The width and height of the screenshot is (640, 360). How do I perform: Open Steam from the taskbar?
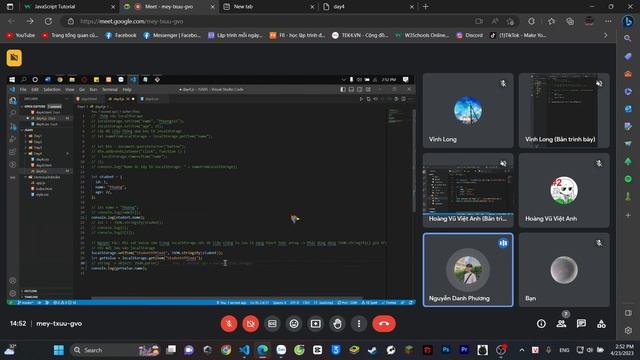(x=372, y=350)
